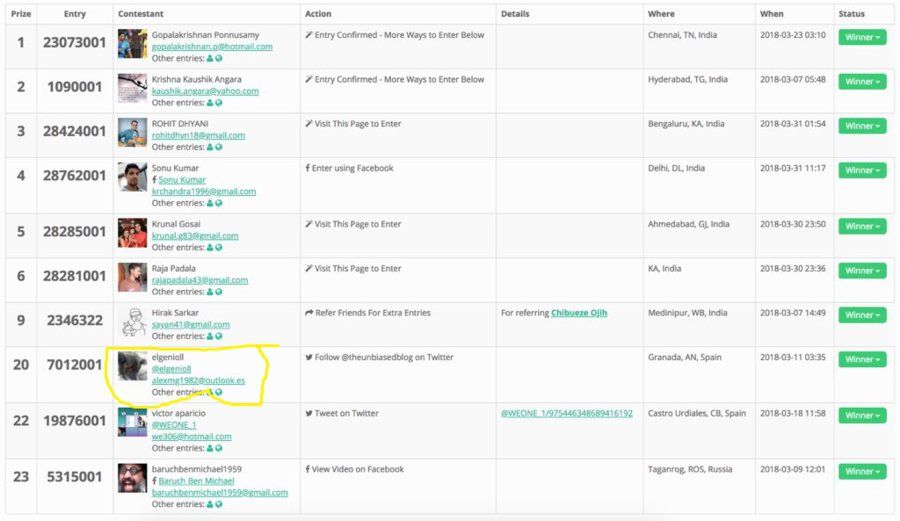Select timestamp 2018-03-31 11:17

793,168
